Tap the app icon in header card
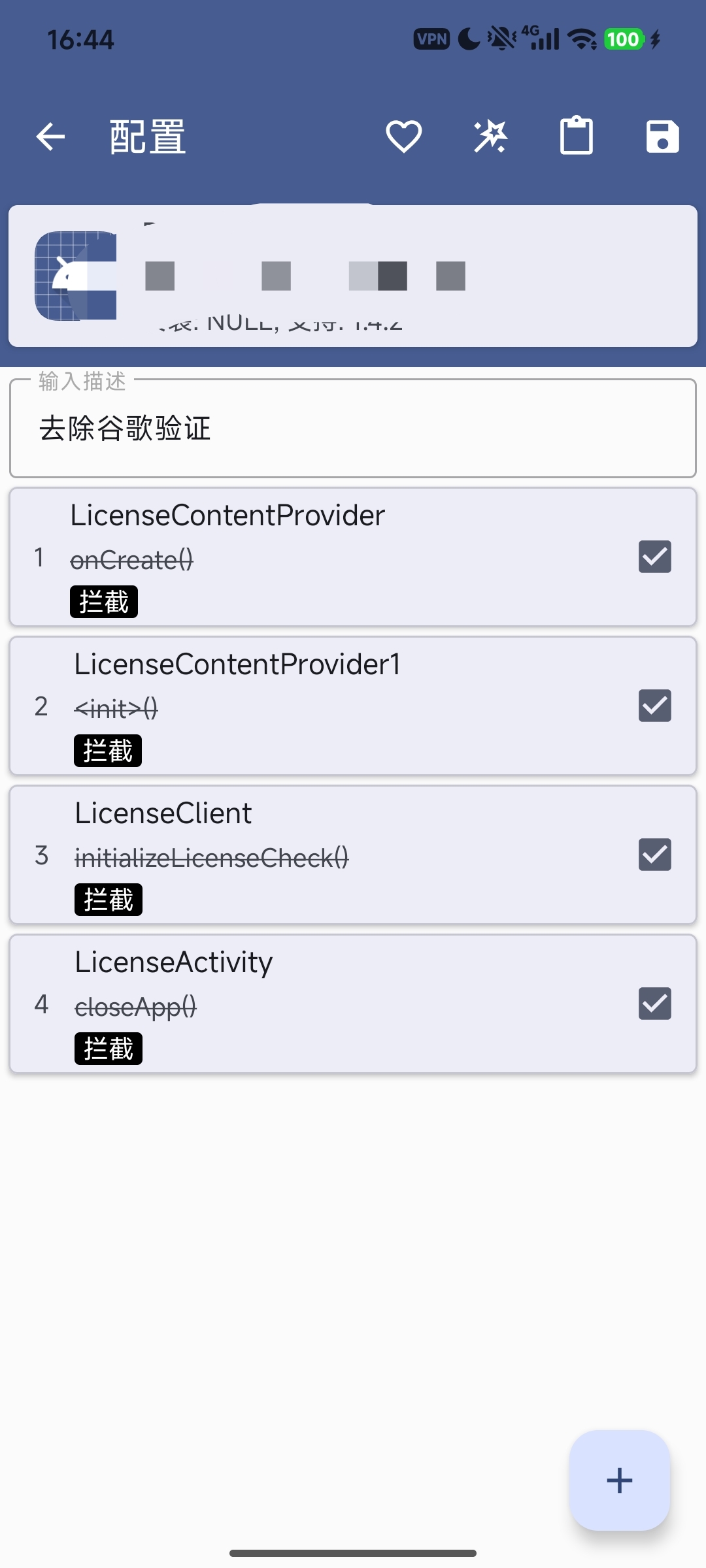Screen dimensions: 706x1568 pos(76,276)
